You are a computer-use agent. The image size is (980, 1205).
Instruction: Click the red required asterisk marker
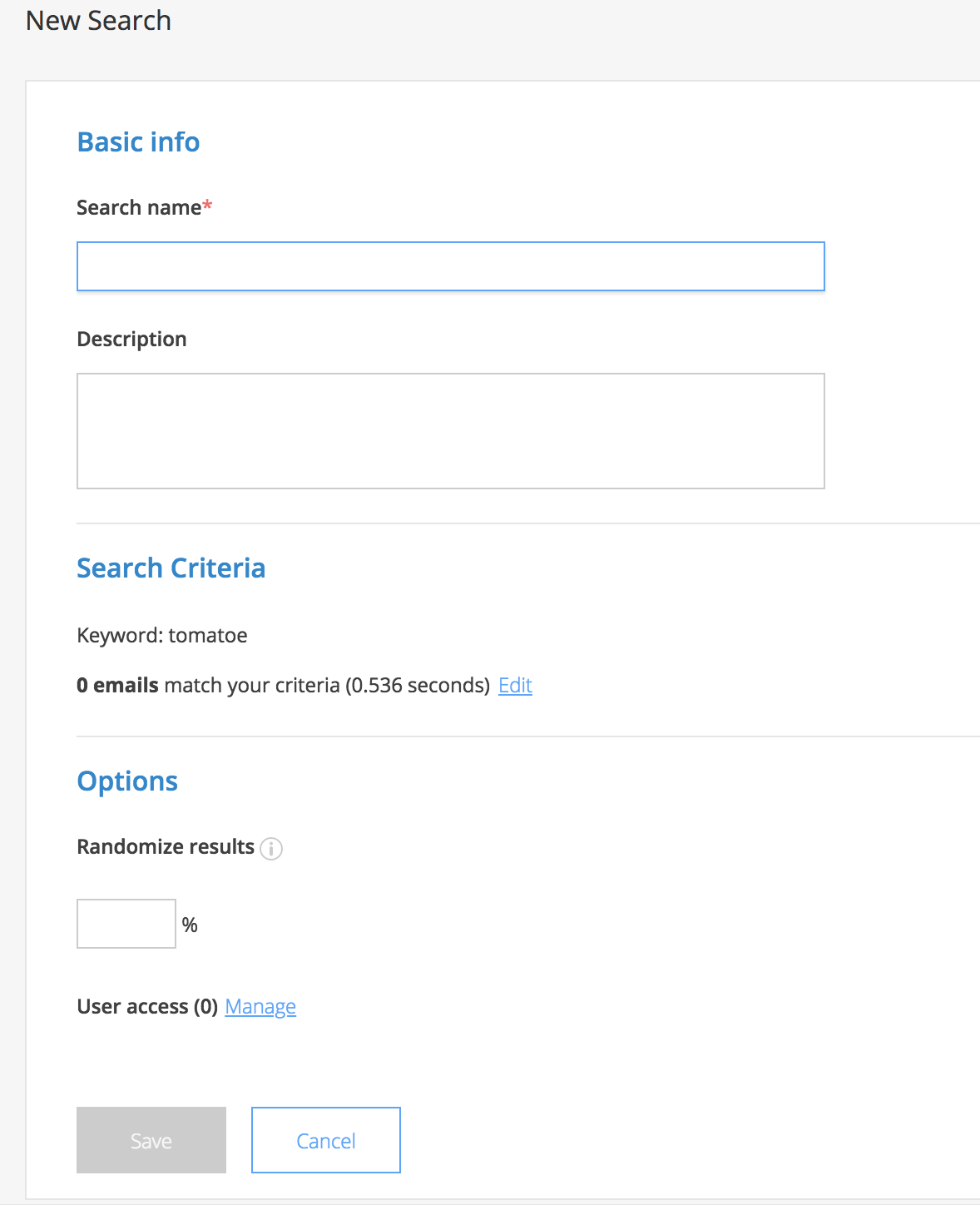click(208, 205)
